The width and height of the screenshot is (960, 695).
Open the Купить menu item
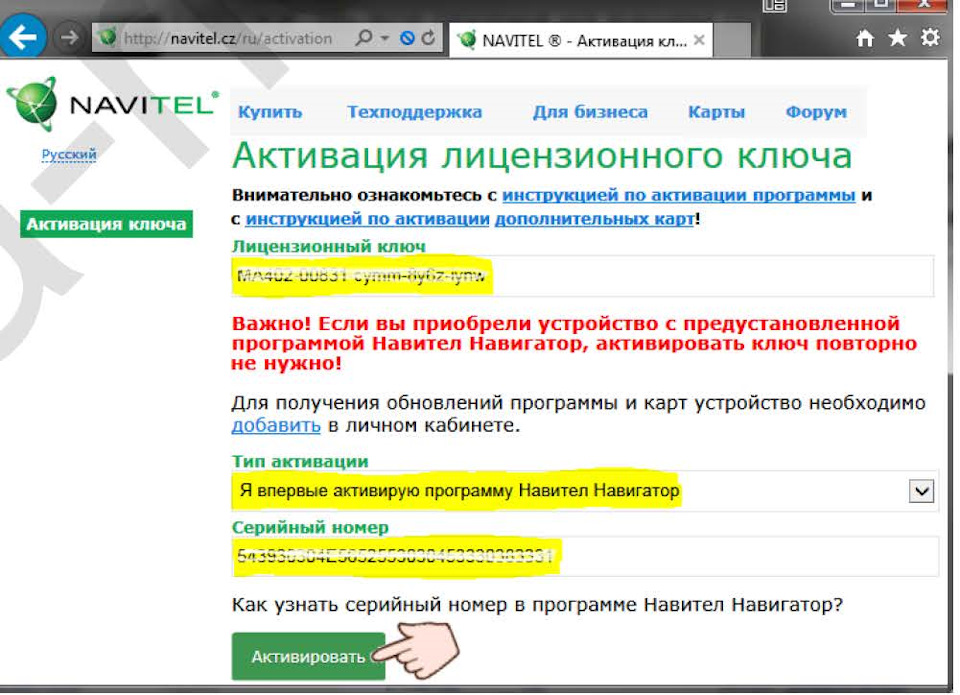click(270, 112)
